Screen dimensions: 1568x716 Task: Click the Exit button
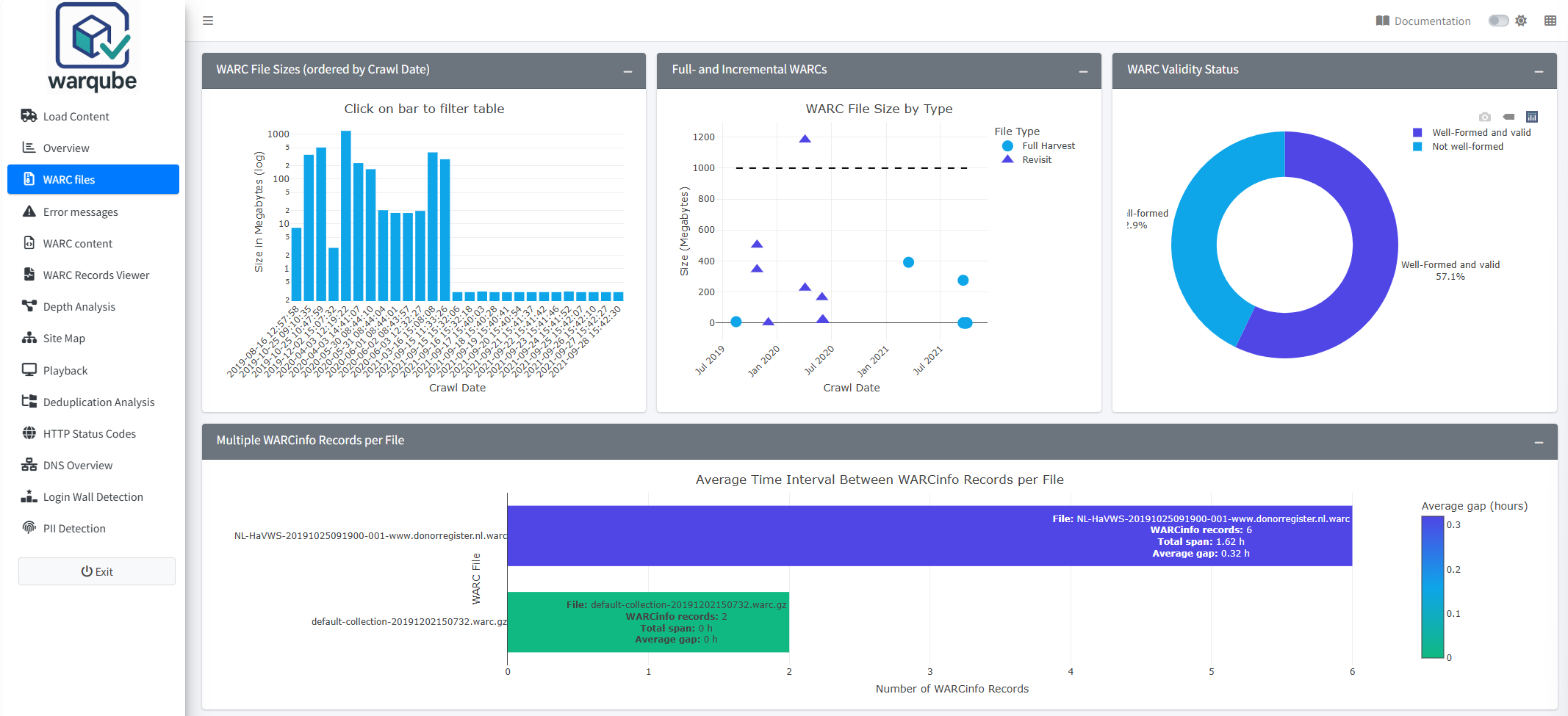pyautogui.click(x=97, y=571)
